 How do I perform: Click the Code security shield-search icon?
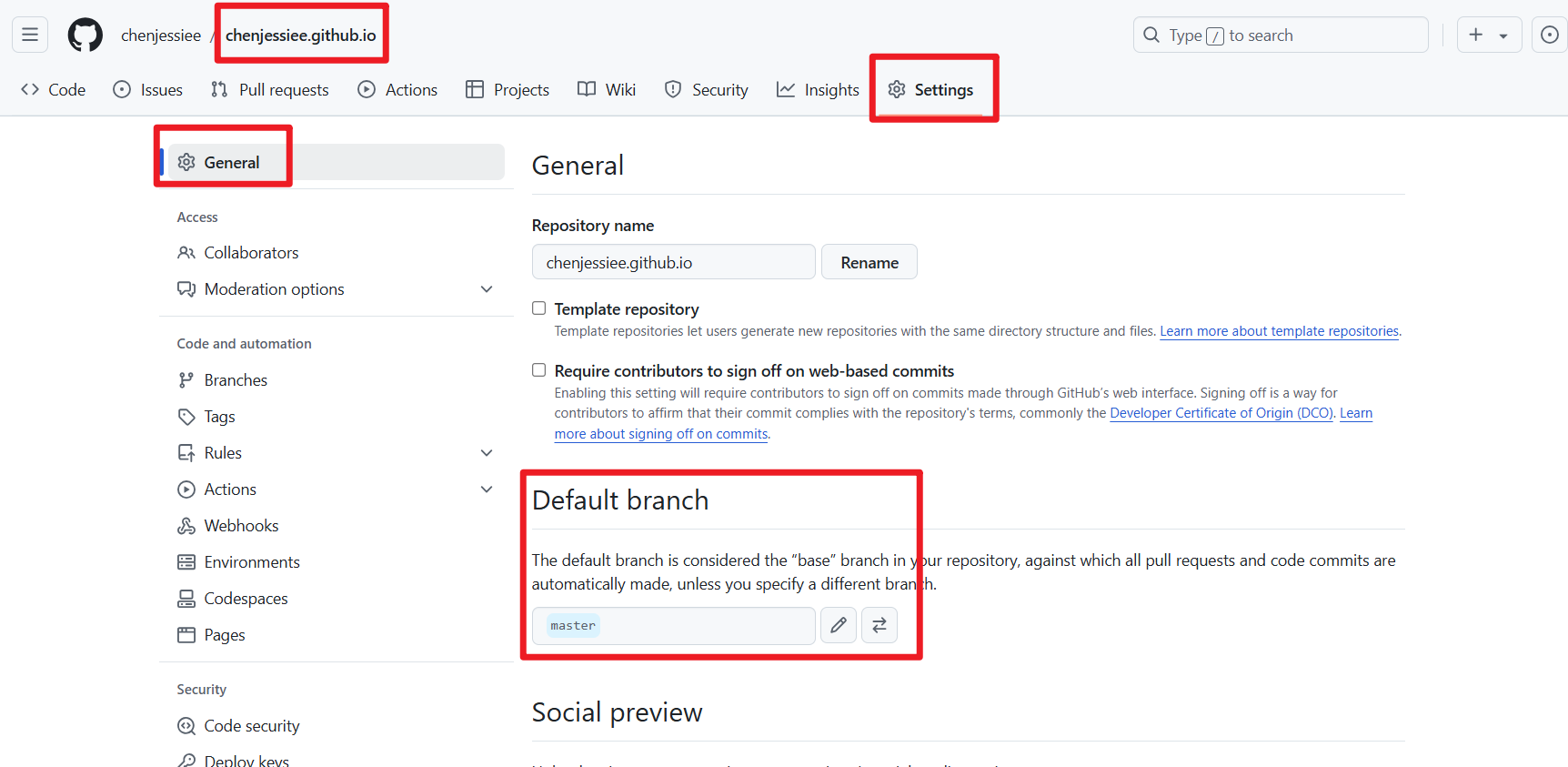[x=186, y=726]
